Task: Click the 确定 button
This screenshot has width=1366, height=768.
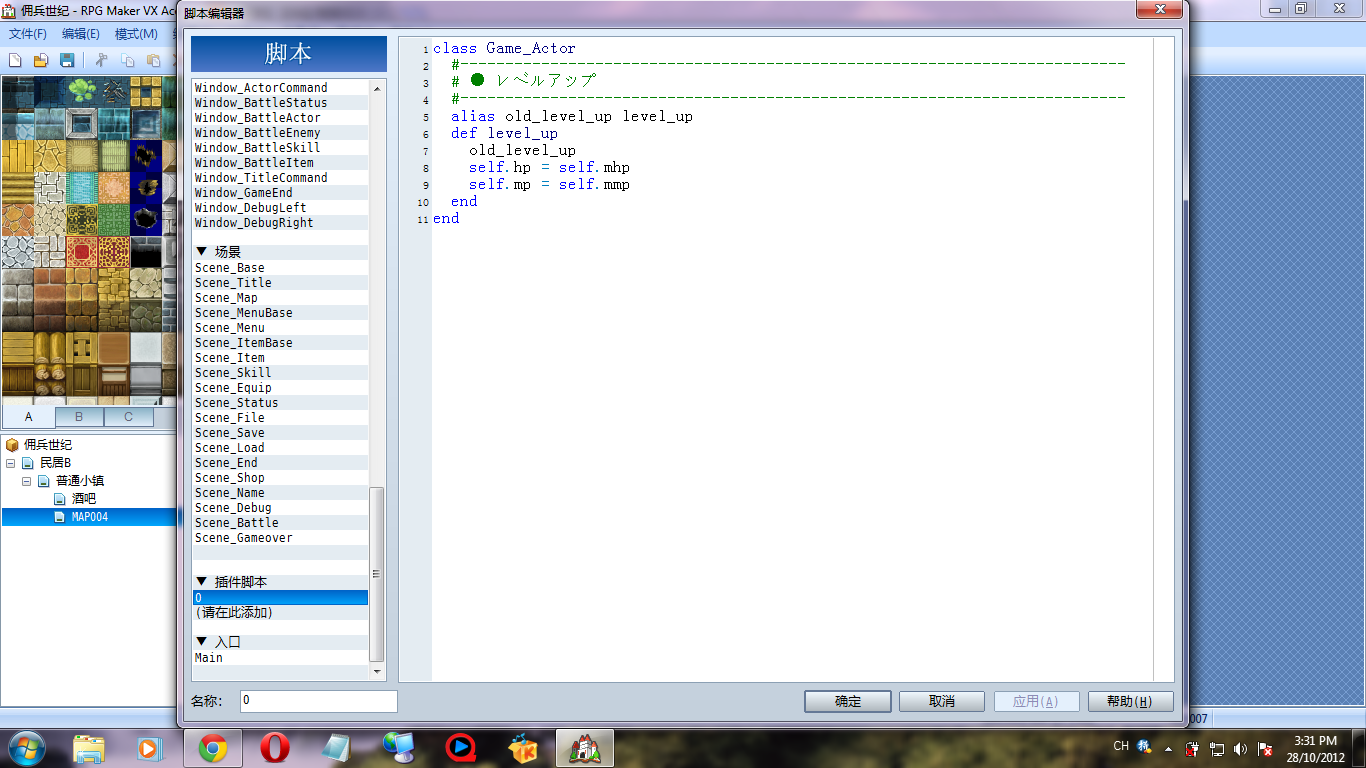Action: coord(847,701)
